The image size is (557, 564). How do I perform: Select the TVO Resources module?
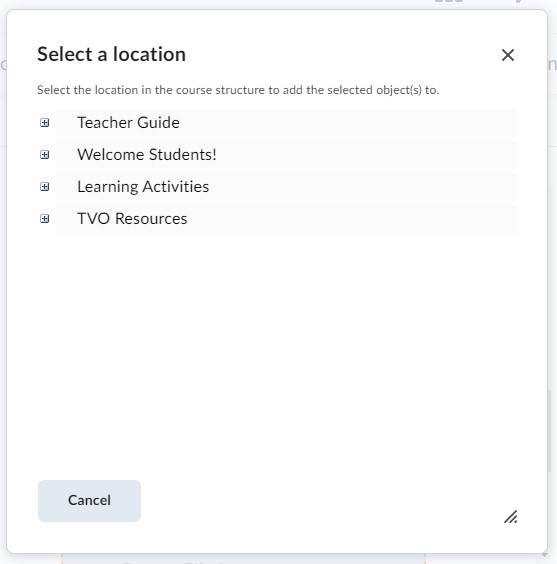click(x=132, y=219)
